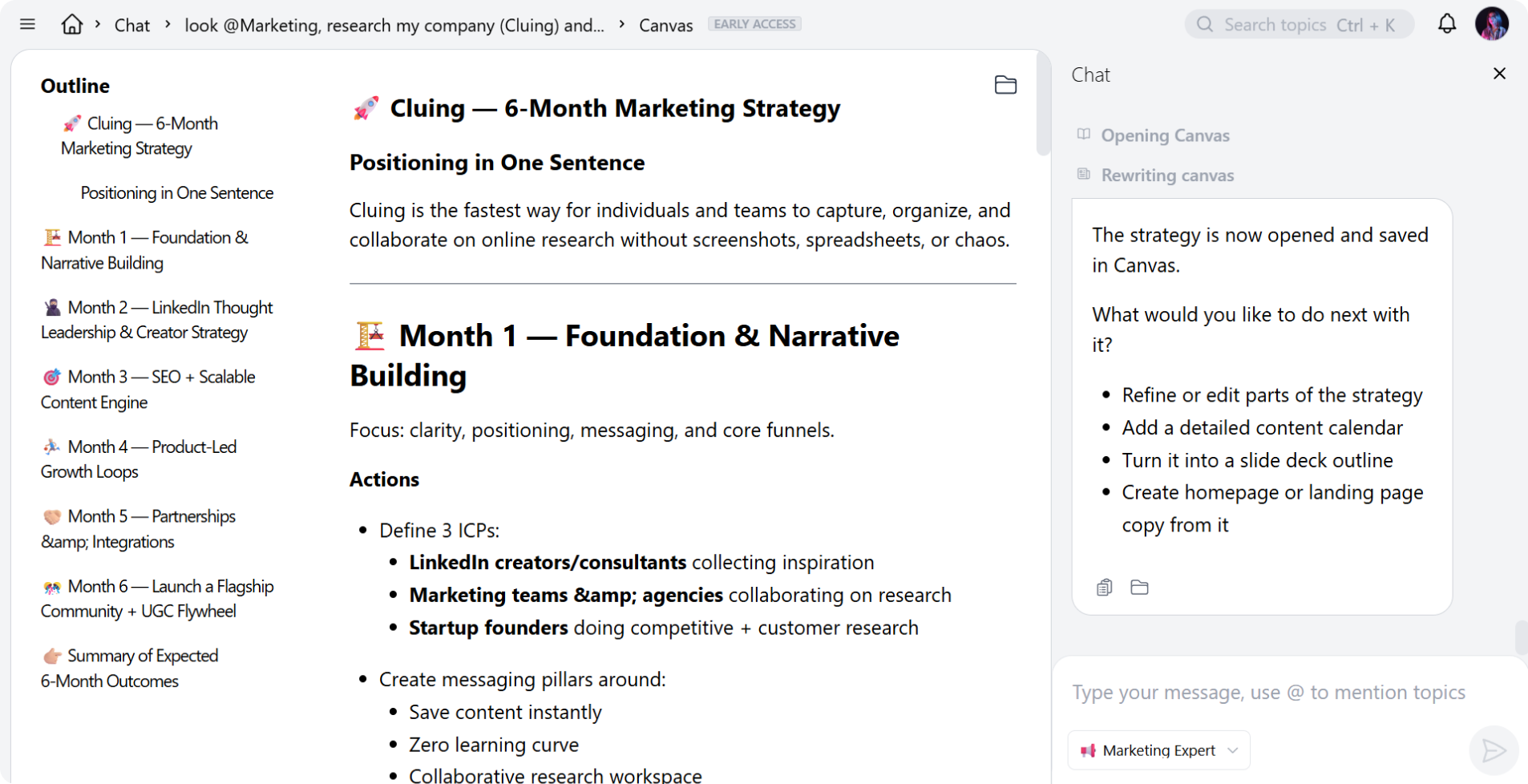Screen dimensions: 1528x784
Task: Open the hamburger menu
Action: (27, 24)
